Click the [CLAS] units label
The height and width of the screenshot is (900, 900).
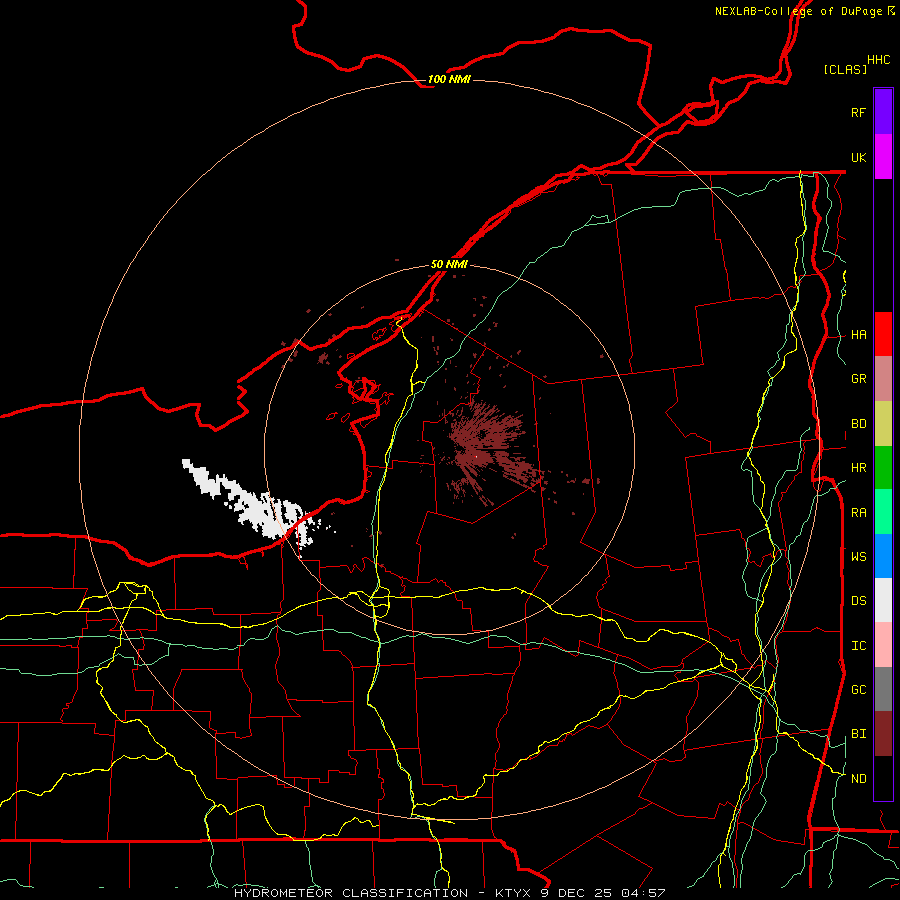845,69
